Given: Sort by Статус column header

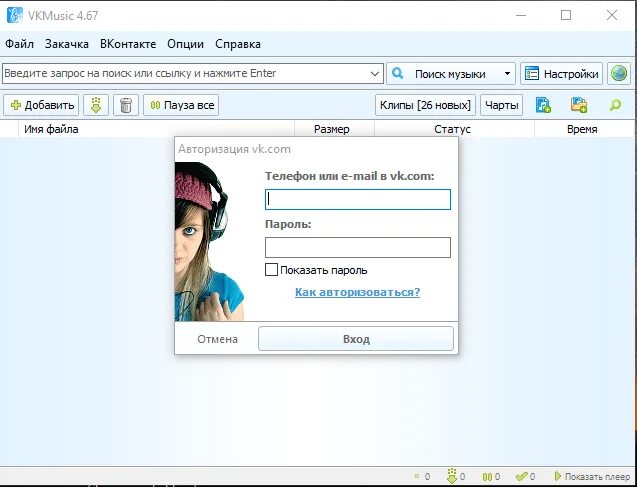Looking at the screenshot, I should [454, 129].
